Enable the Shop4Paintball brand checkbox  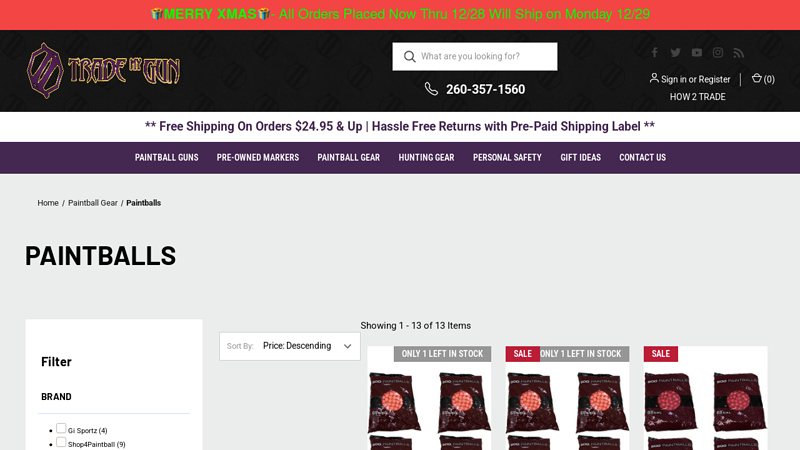[61, 443]
